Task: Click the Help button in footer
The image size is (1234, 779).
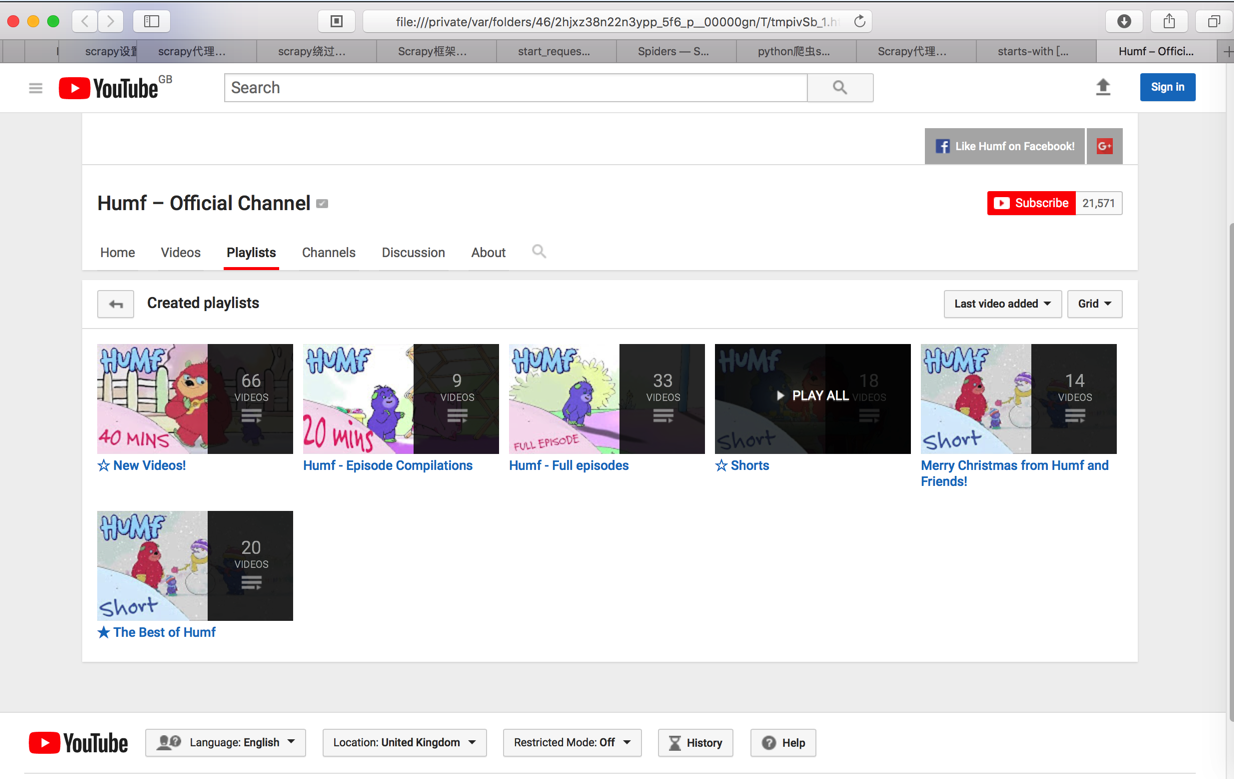Action: click(783, 743)
